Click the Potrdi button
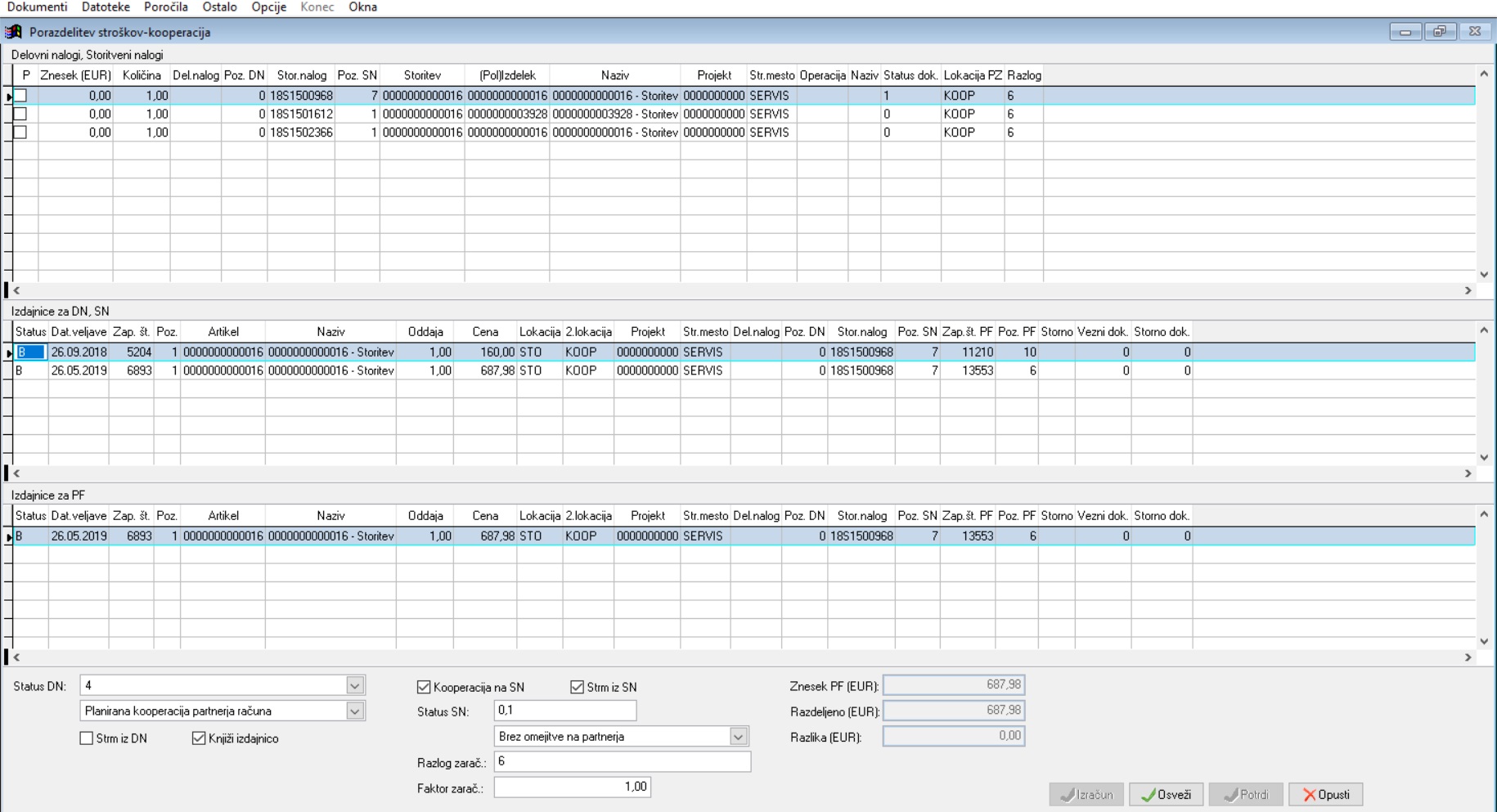The width and height of the screenshot is (1497, 812). coord(1246,794)
